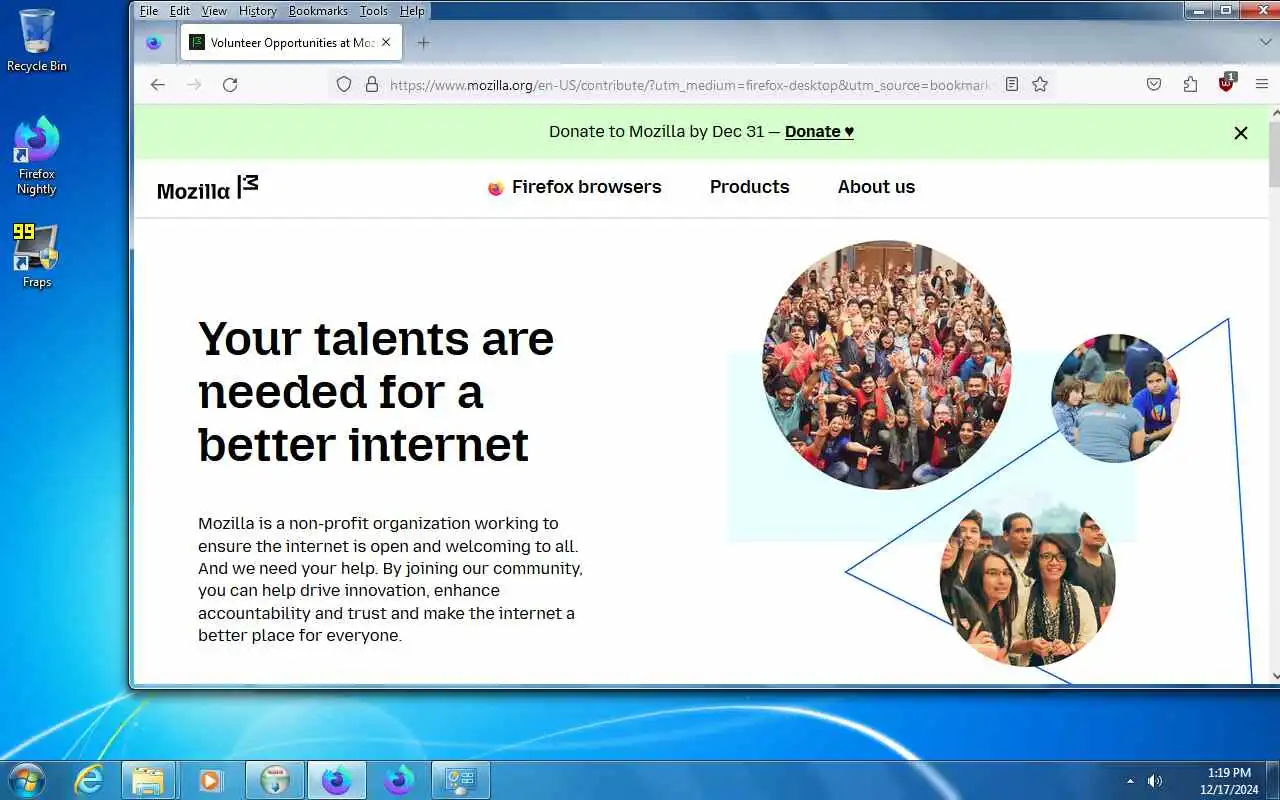
Task: Show hidden system tray icons
Action: (x=1130, y=781)
